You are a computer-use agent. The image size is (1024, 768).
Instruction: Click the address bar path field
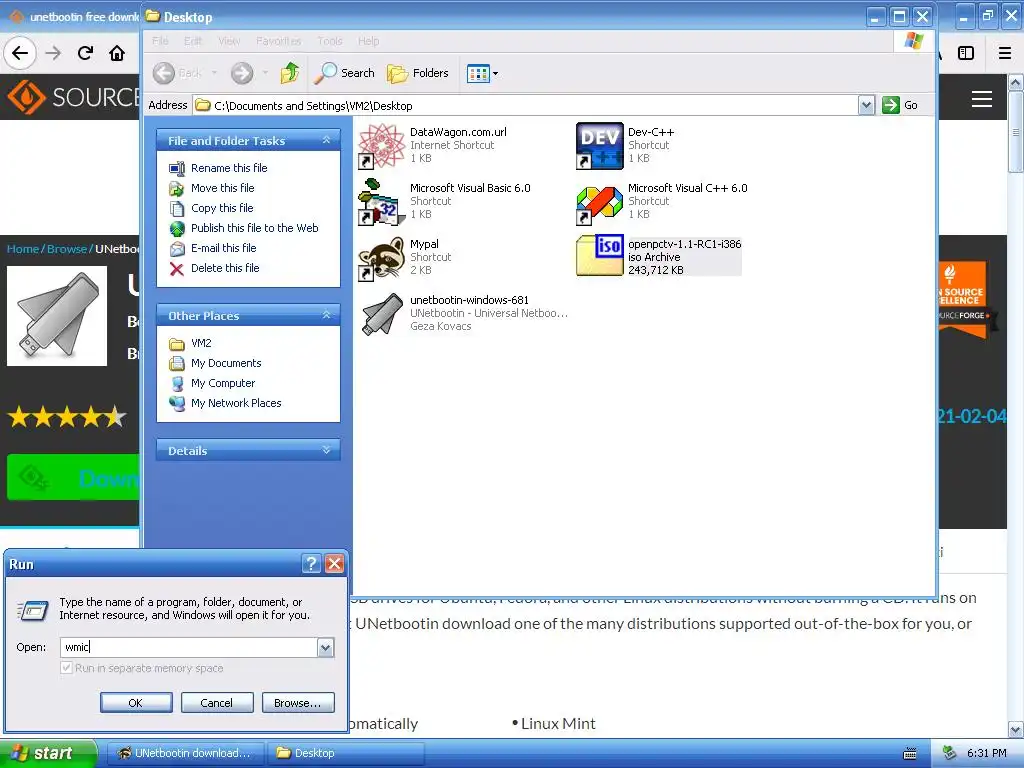click(526, 105)
